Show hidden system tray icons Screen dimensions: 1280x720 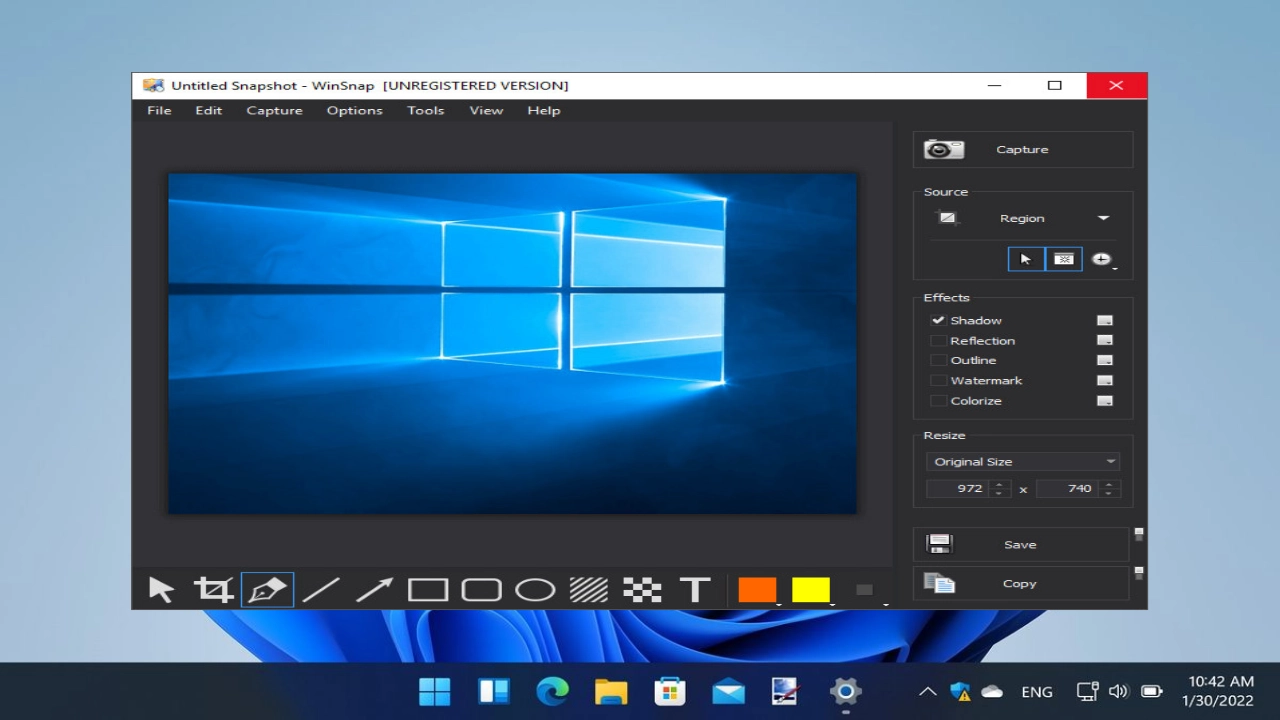[x=927, y=691]
